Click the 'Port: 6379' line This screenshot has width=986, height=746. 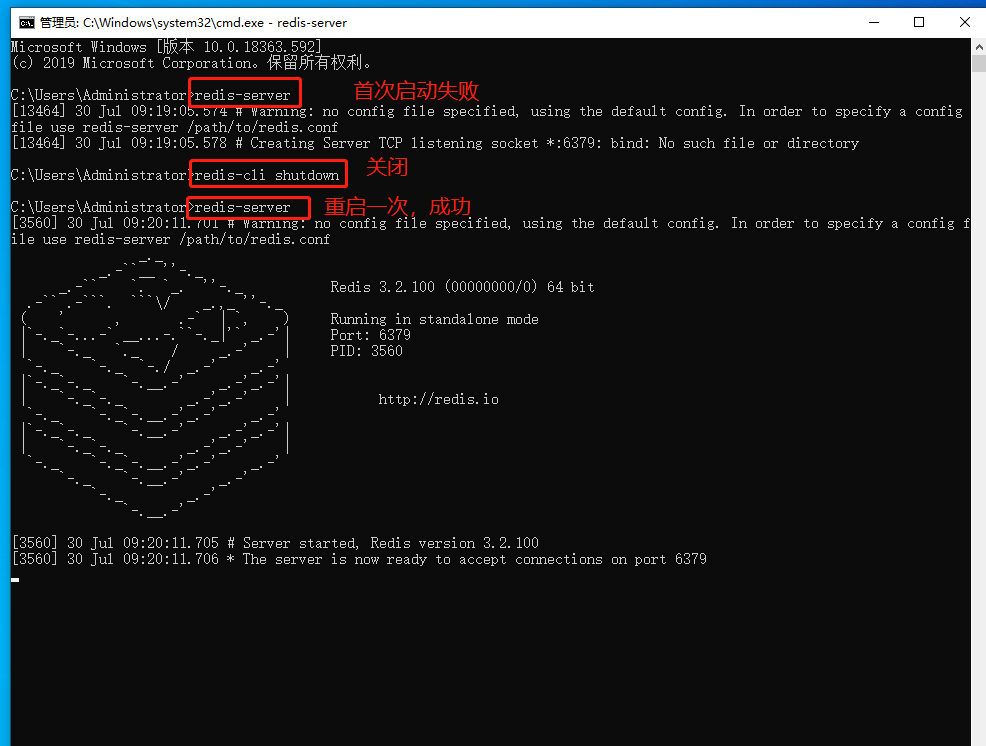click(x=370, y=335)
